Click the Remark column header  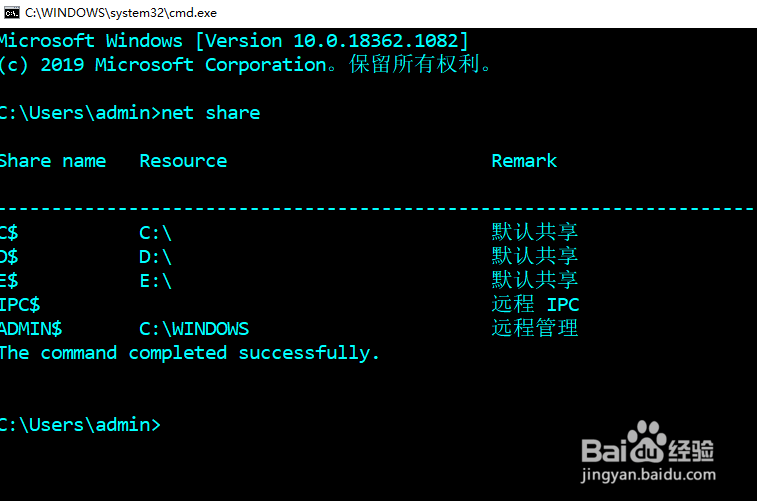pyautogui.click(x=524, y=161)
